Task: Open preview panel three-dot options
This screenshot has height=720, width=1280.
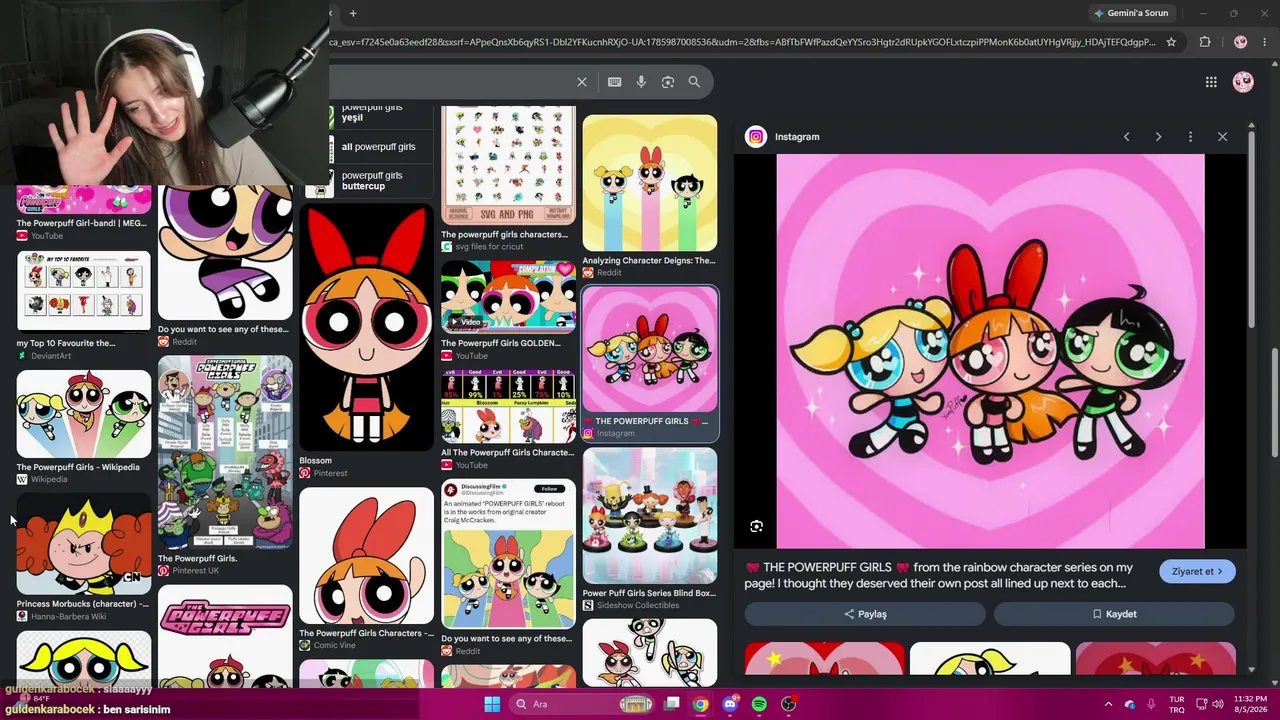Action: click(1190, 137)
